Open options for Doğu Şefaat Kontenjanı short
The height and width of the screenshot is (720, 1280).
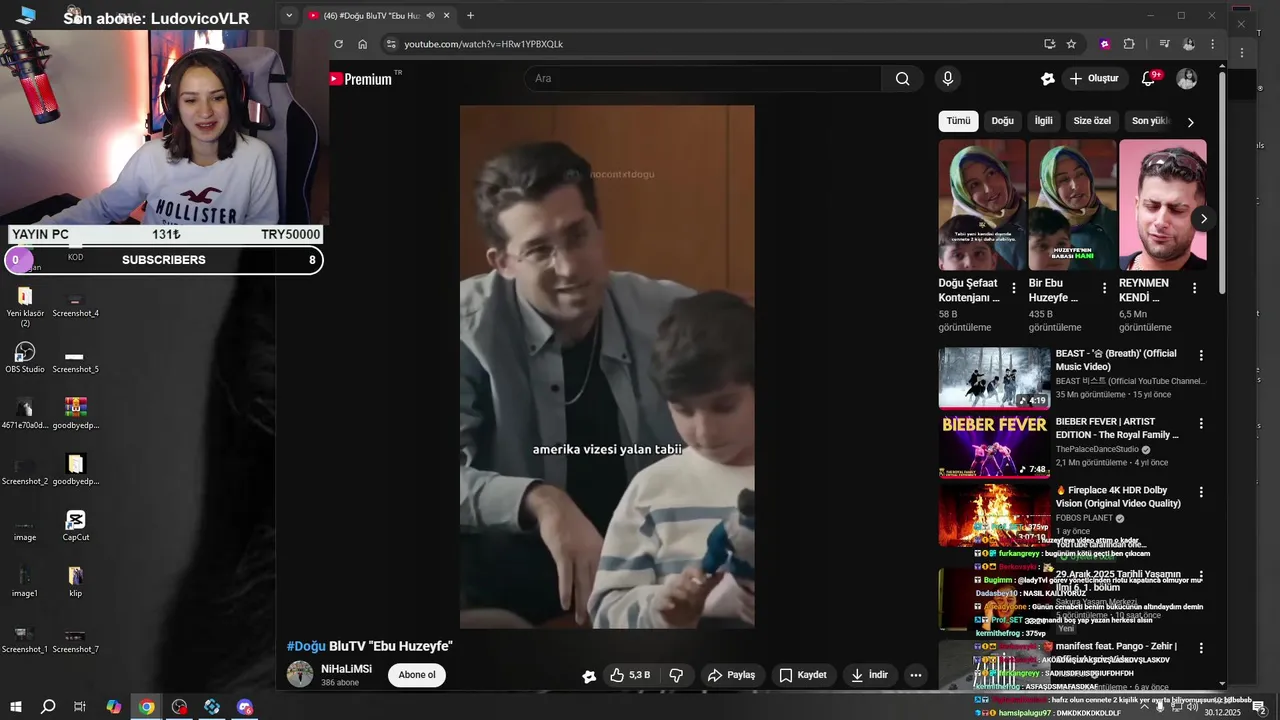pyautogui.click(x=1014, y=288)
